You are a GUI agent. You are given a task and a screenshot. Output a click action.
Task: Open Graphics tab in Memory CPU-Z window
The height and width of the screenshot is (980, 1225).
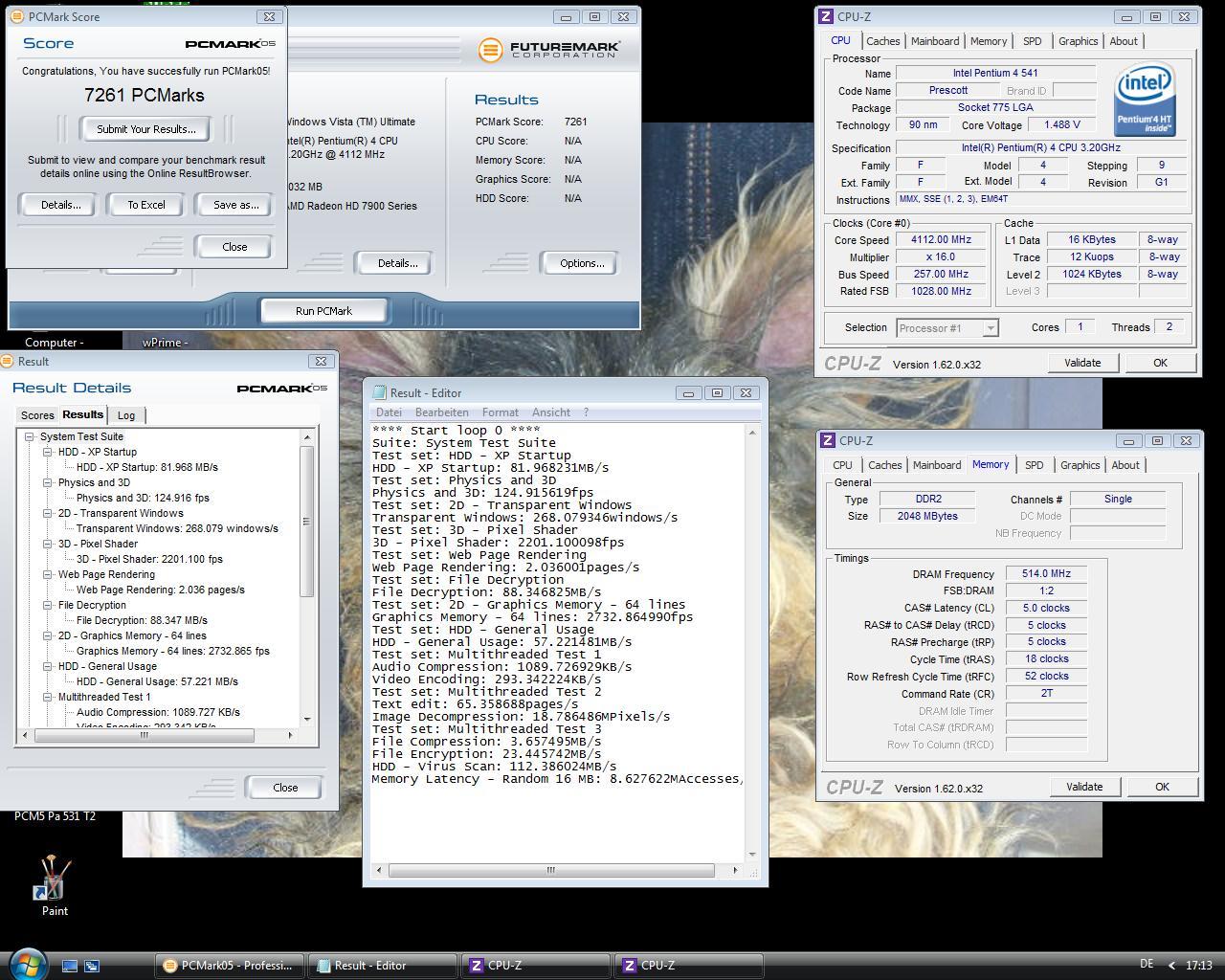(x=1080, y=465)
